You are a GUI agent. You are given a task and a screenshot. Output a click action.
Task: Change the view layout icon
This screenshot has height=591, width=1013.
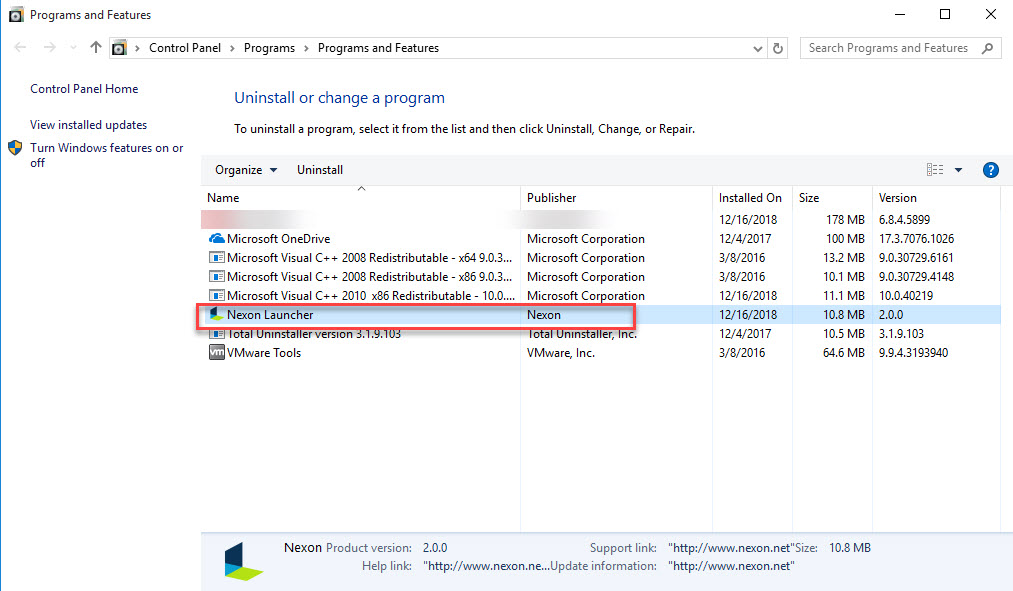[x=935, y=170]
